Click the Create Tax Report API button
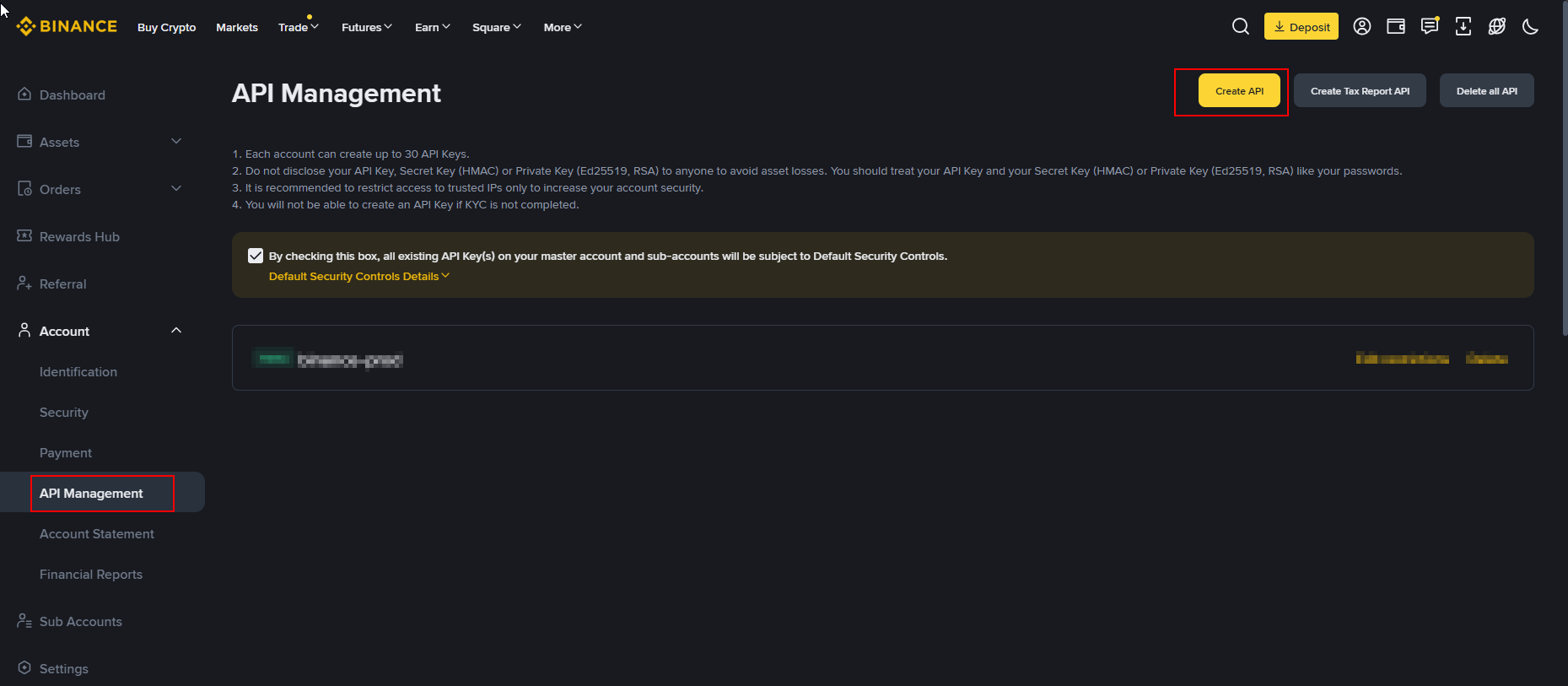This screenshot has width=1568, height=686. (x=1360, y=91)
